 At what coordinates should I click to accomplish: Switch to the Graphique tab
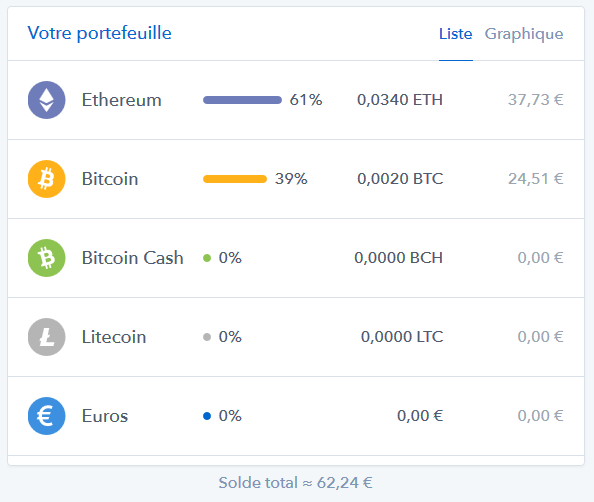pos(524,34)
